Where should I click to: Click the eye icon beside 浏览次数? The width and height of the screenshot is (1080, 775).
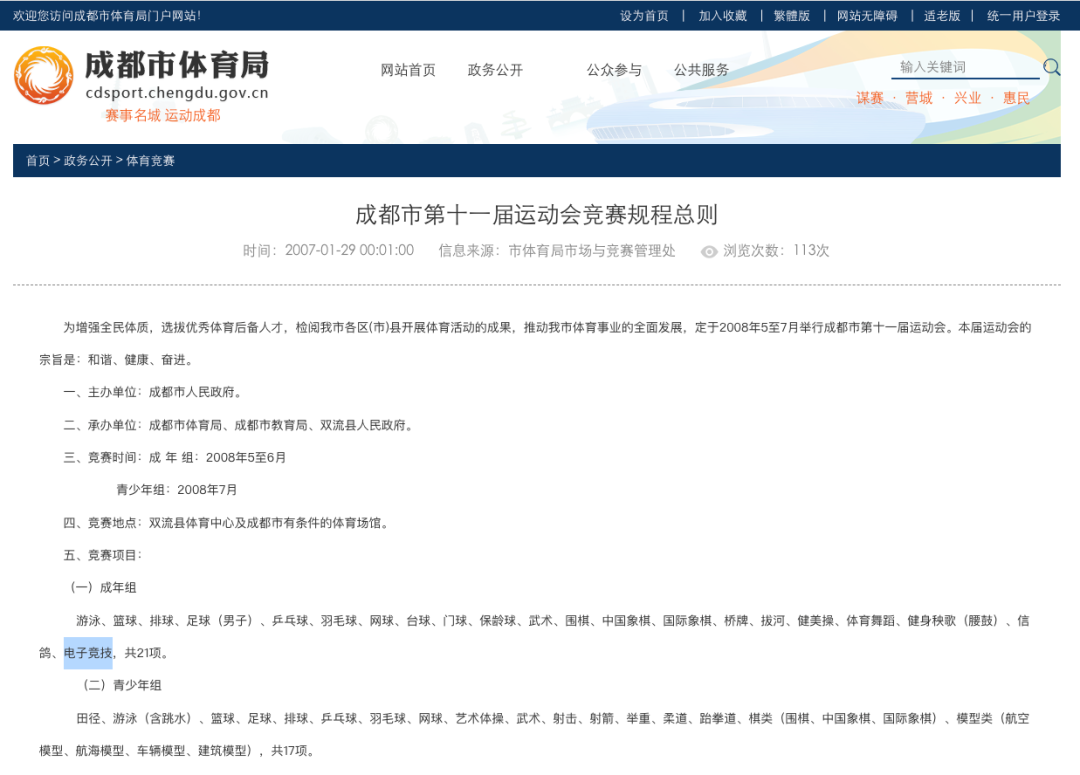click(709, 251)
